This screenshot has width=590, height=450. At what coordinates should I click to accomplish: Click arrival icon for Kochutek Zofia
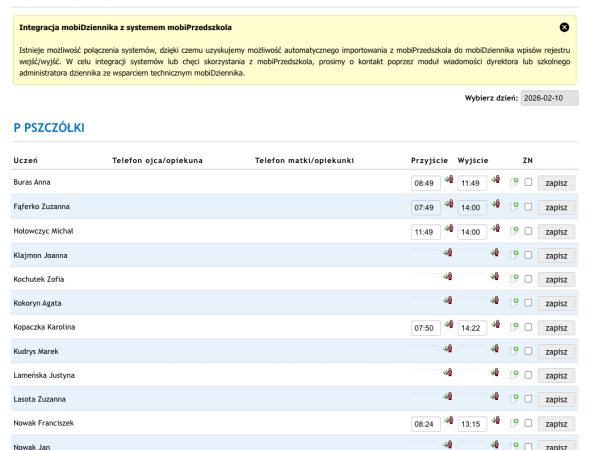point(448,277)
